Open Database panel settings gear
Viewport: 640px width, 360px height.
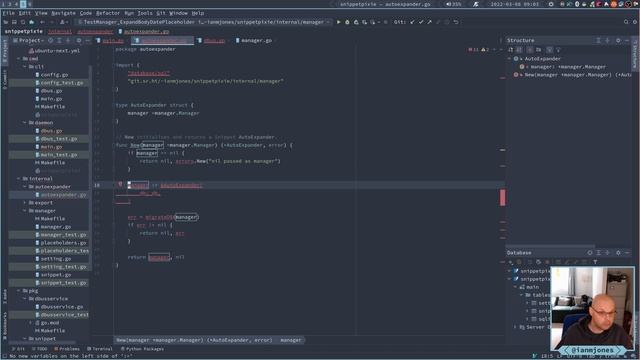click(618, 253)
